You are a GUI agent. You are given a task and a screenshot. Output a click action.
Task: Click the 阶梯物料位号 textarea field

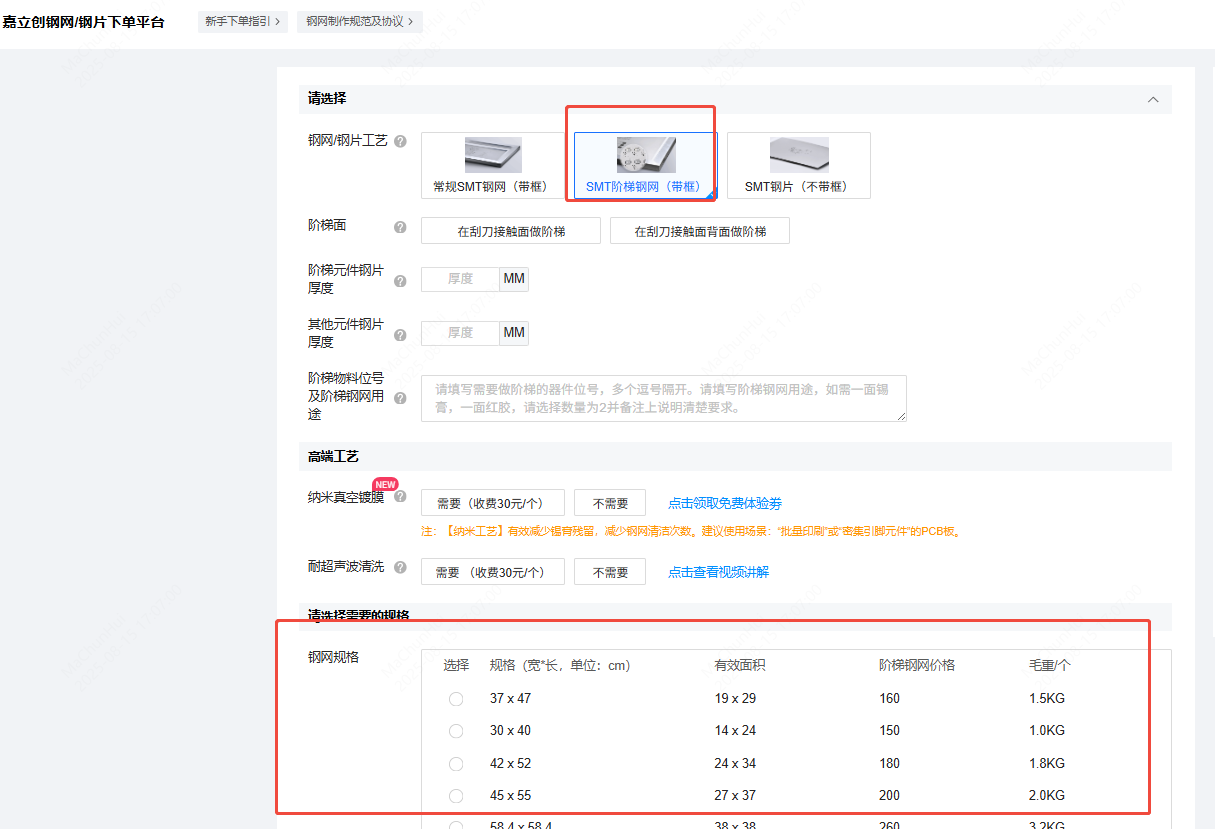click(x=663, y=398)
